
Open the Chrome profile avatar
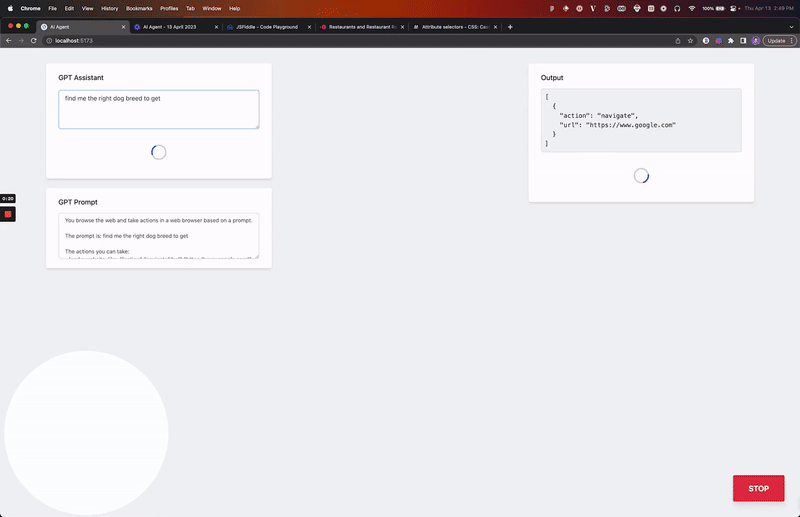756,41
